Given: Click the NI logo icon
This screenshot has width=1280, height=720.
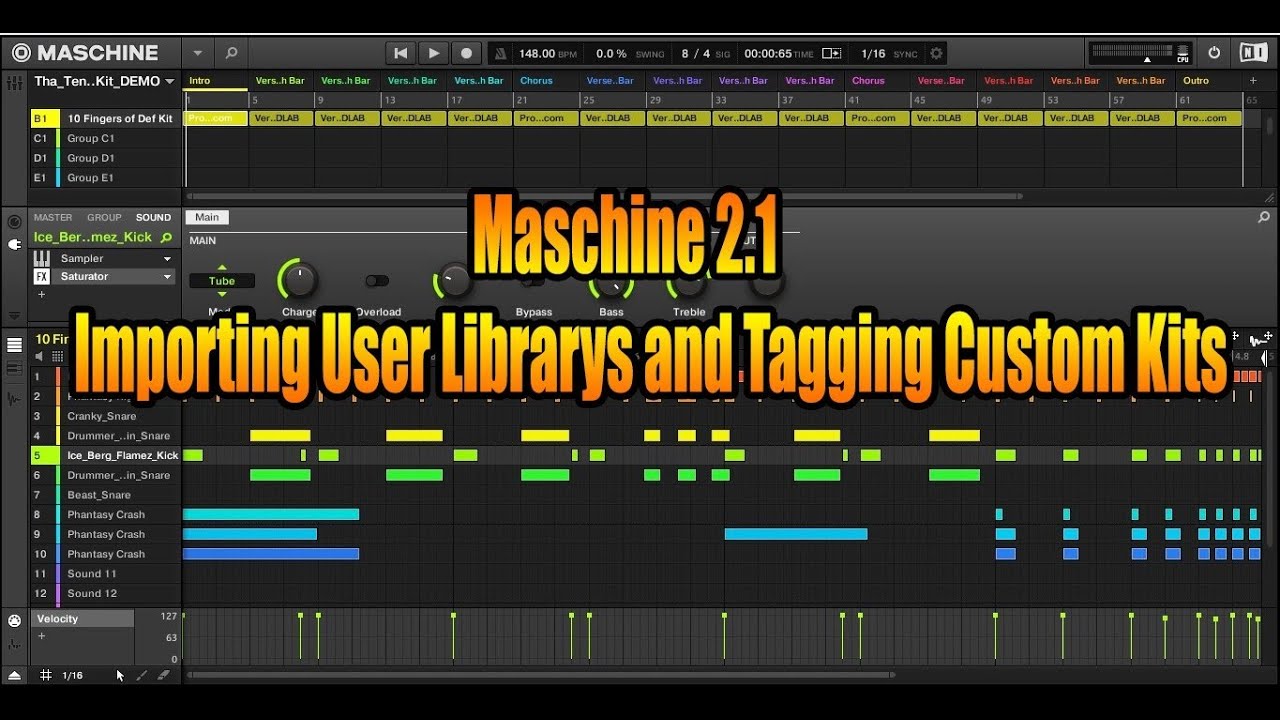Looking at the screenshot, I should click(x=1253, y=53).
